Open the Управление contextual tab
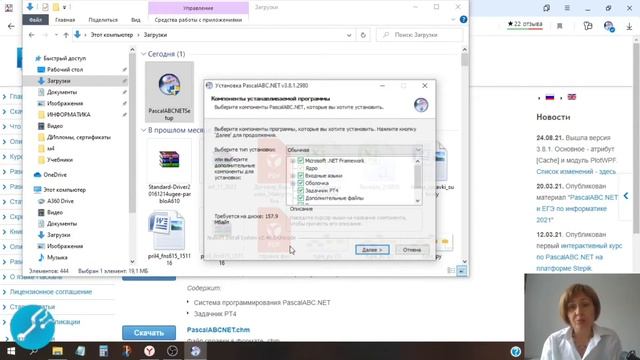 point(198,8)
